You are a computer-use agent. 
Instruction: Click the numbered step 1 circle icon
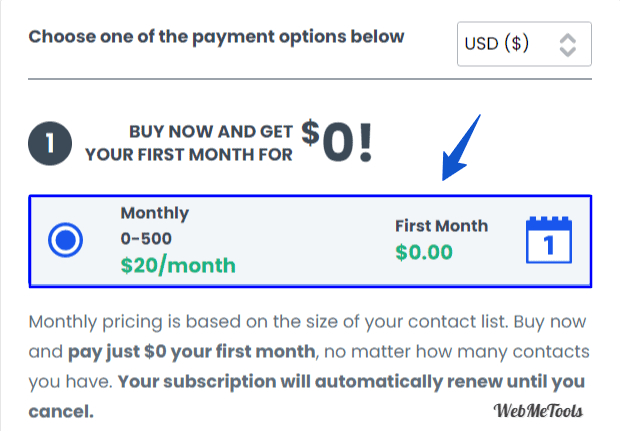pos(50,143)
